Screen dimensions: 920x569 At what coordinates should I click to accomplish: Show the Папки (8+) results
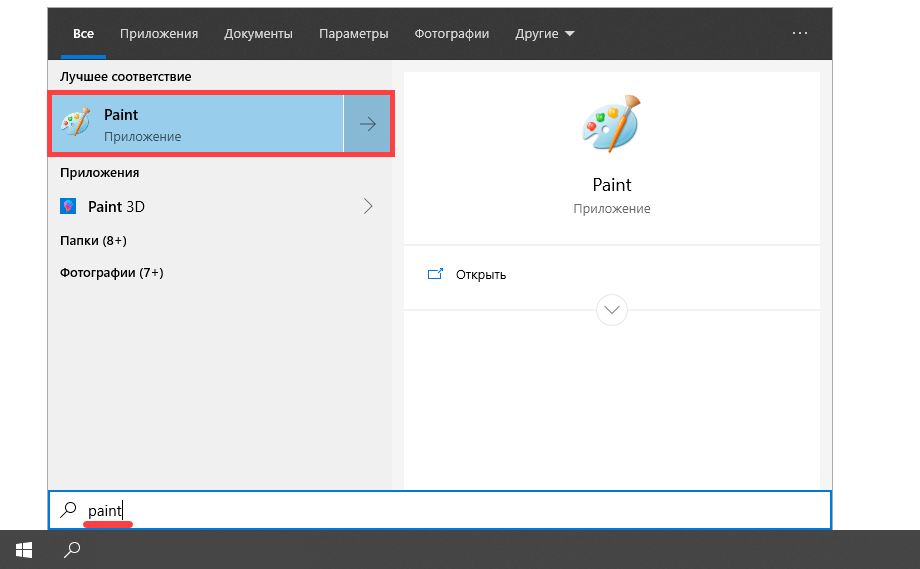pos(93,240)
